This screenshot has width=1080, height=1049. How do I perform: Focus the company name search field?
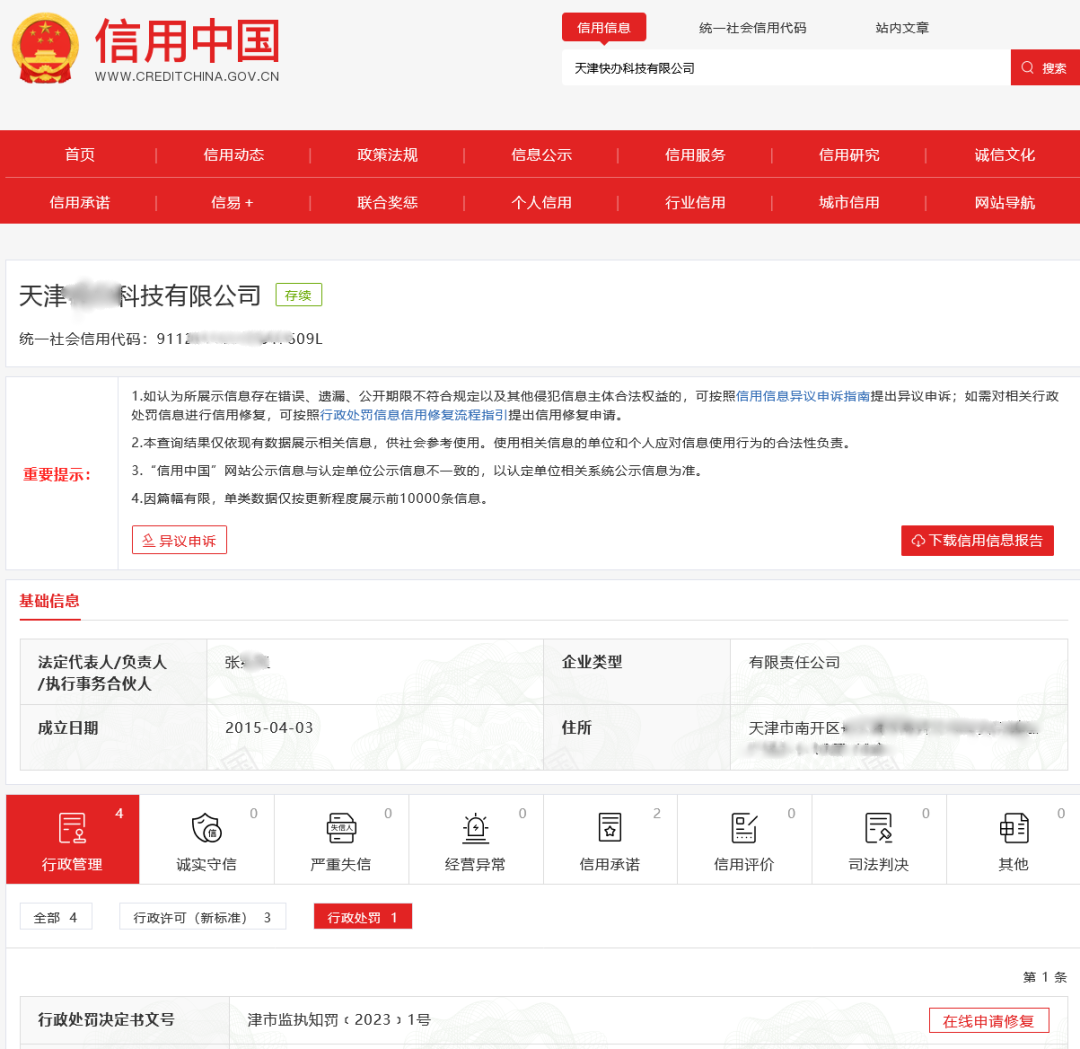(x=786, y=67)
